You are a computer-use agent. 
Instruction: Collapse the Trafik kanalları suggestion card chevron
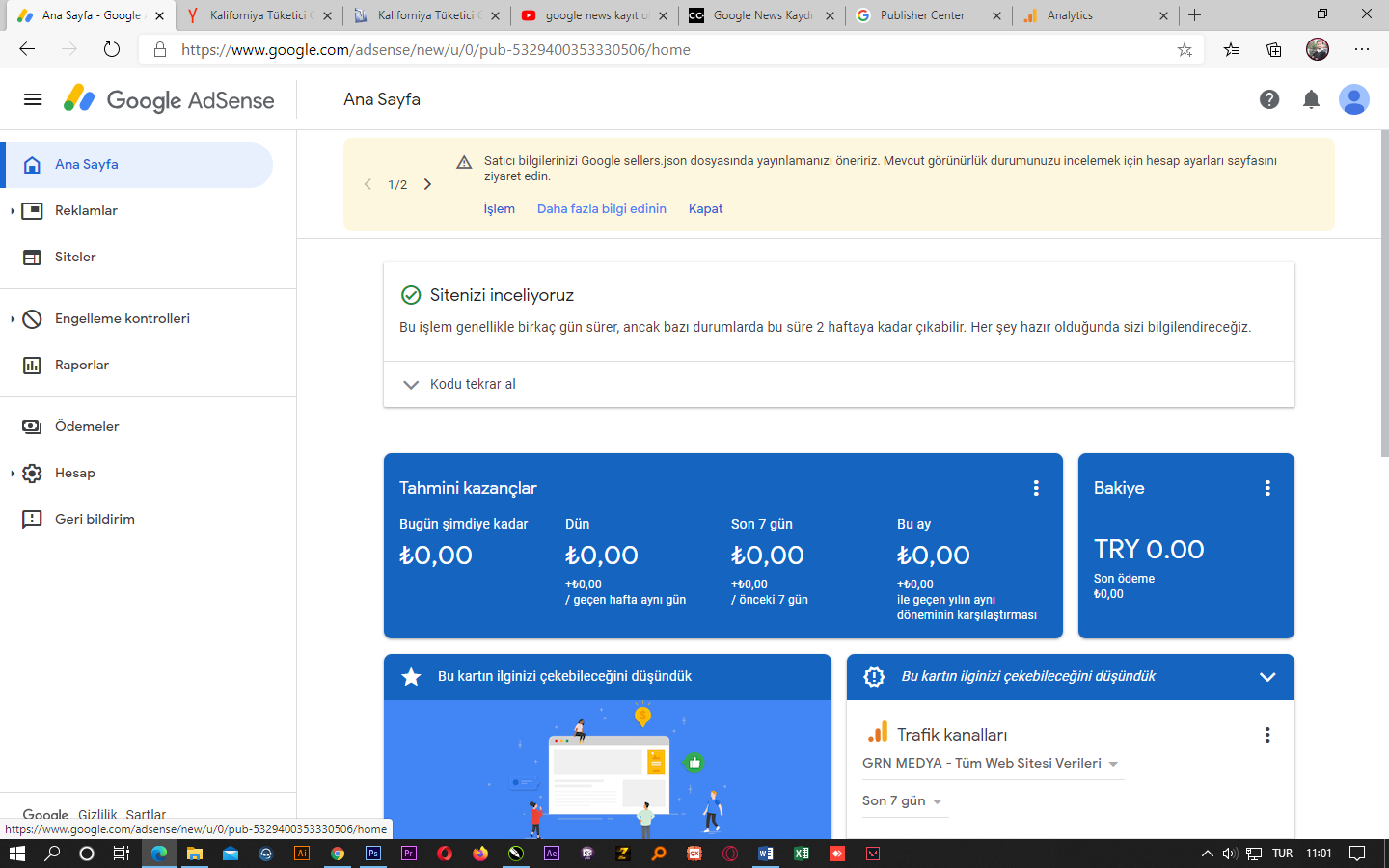tap(1267, 677)
